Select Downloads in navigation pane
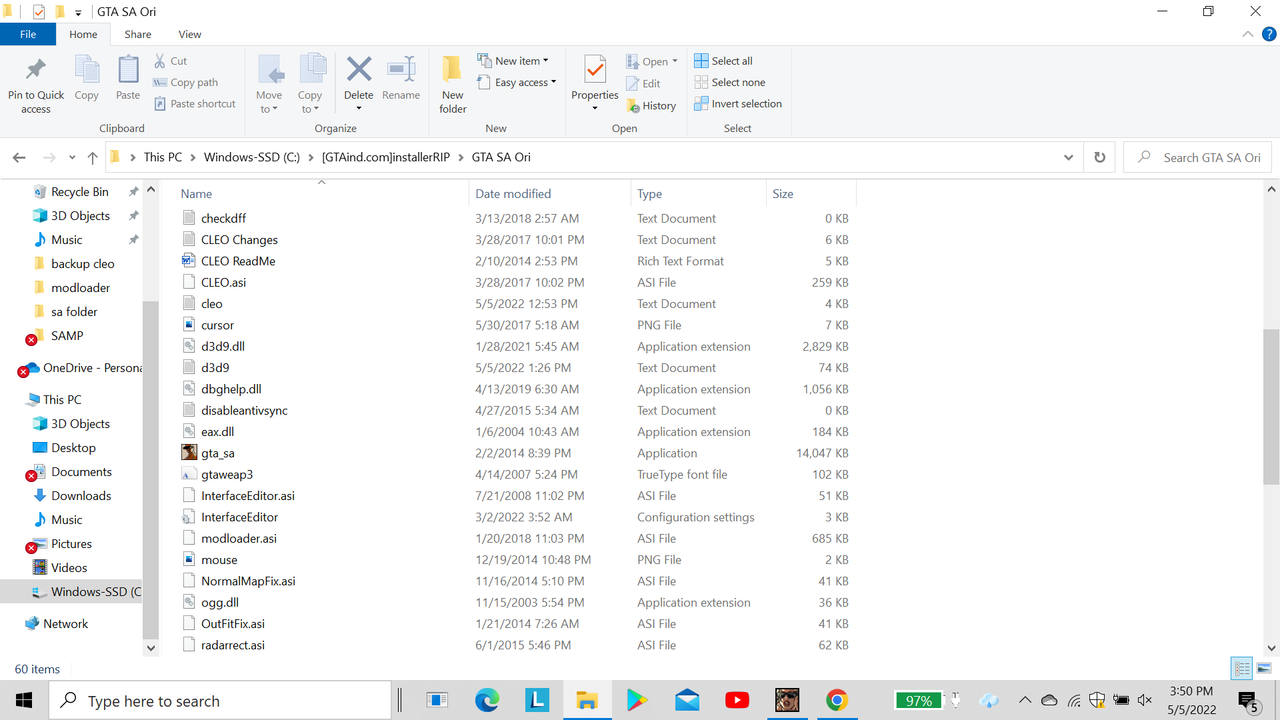This screenshot has height=720, width=1280. [81, 496]
